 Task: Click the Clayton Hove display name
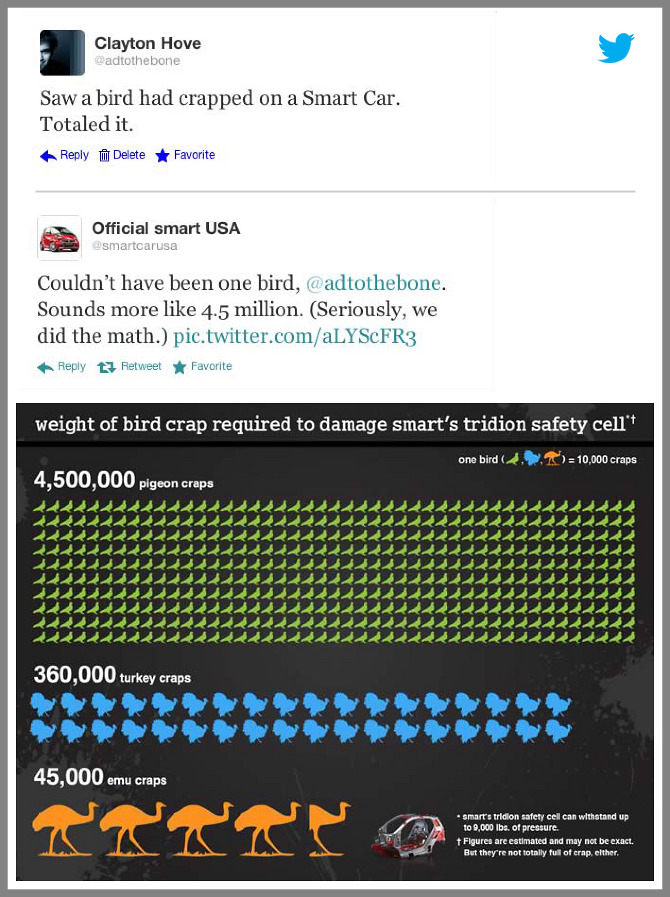coord(147,43)
